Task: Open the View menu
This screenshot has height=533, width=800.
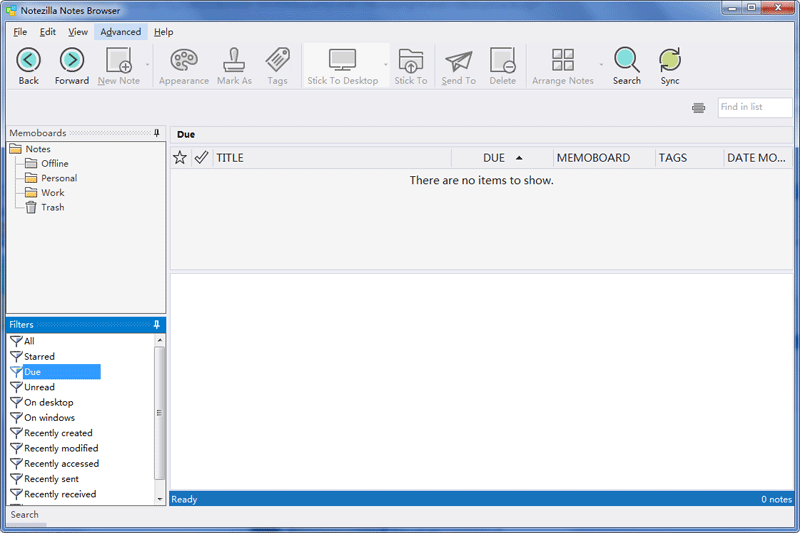Action: (x=78, y=32)
